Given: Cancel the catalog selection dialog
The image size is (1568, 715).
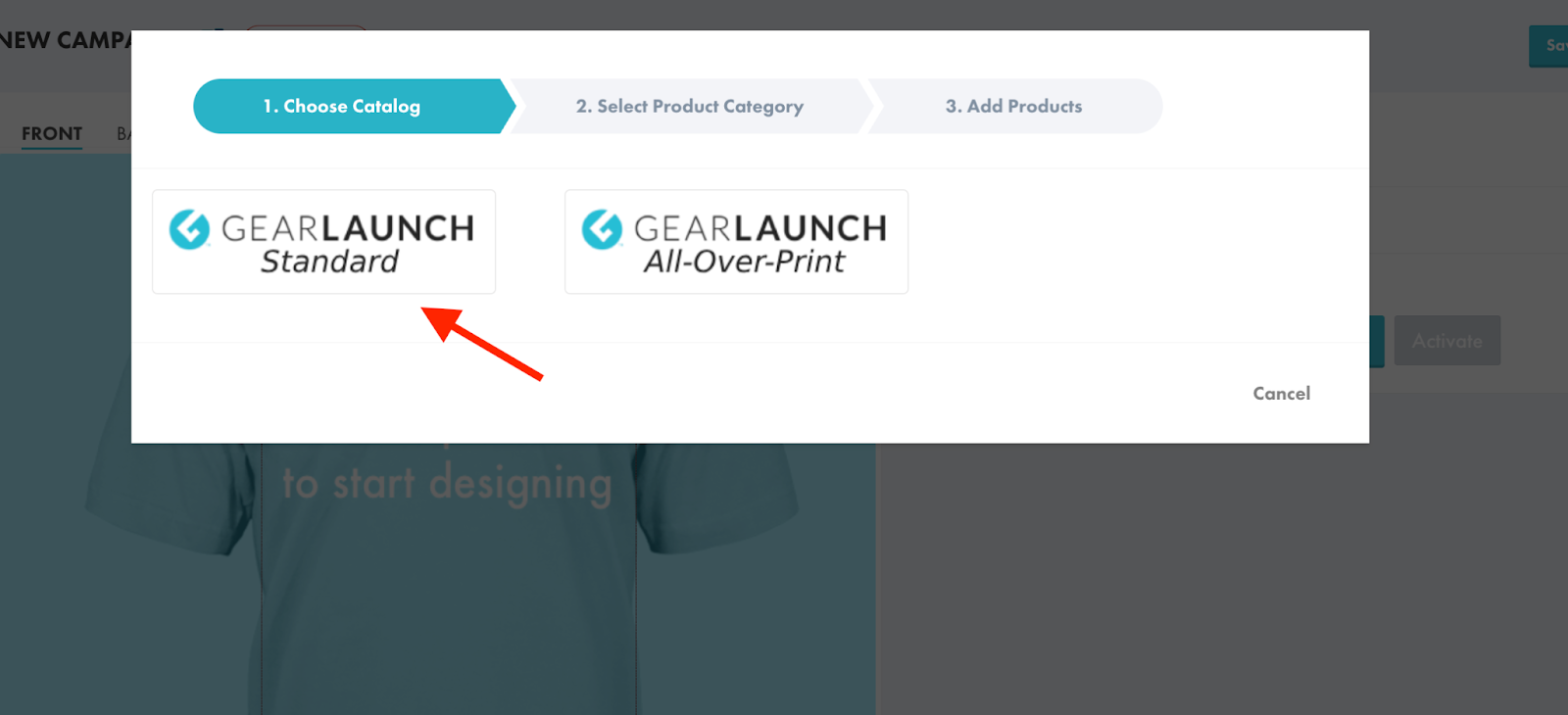Looking at the screenshot, I should click(1281, 393).
